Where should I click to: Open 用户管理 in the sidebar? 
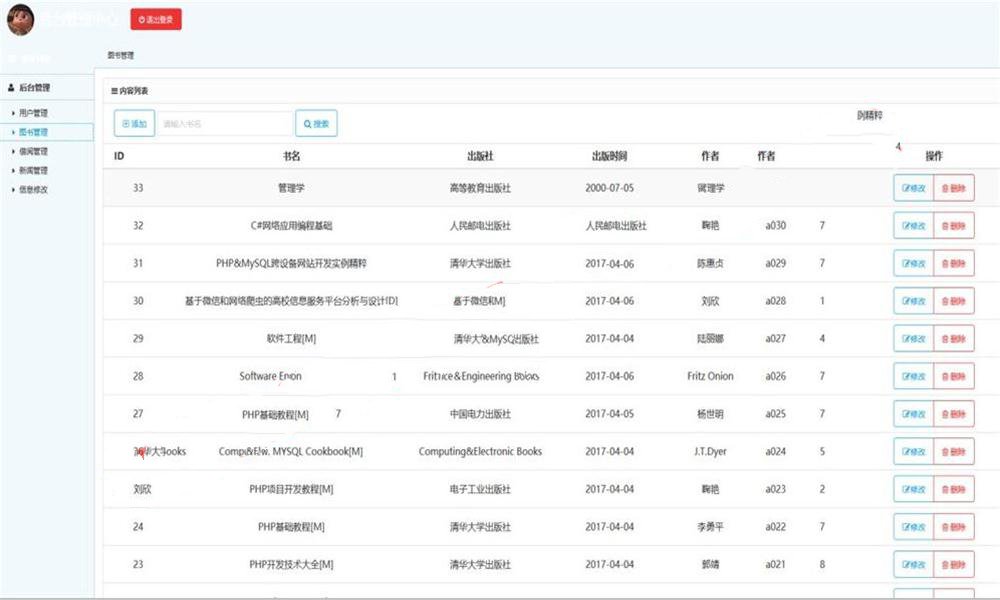point(33,113)
